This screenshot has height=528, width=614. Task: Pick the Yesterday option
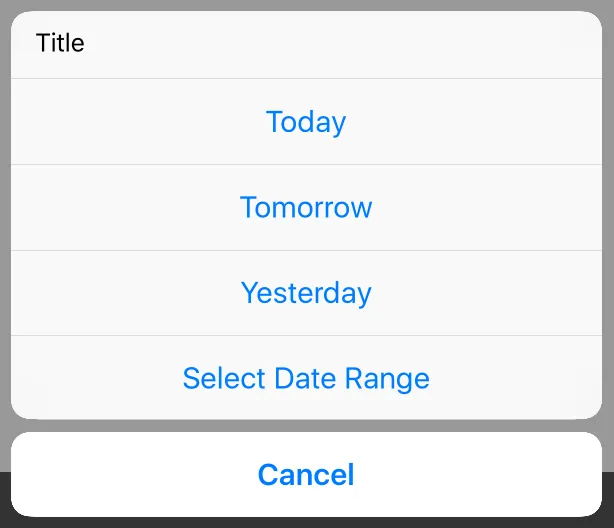(x=306, y=293)
